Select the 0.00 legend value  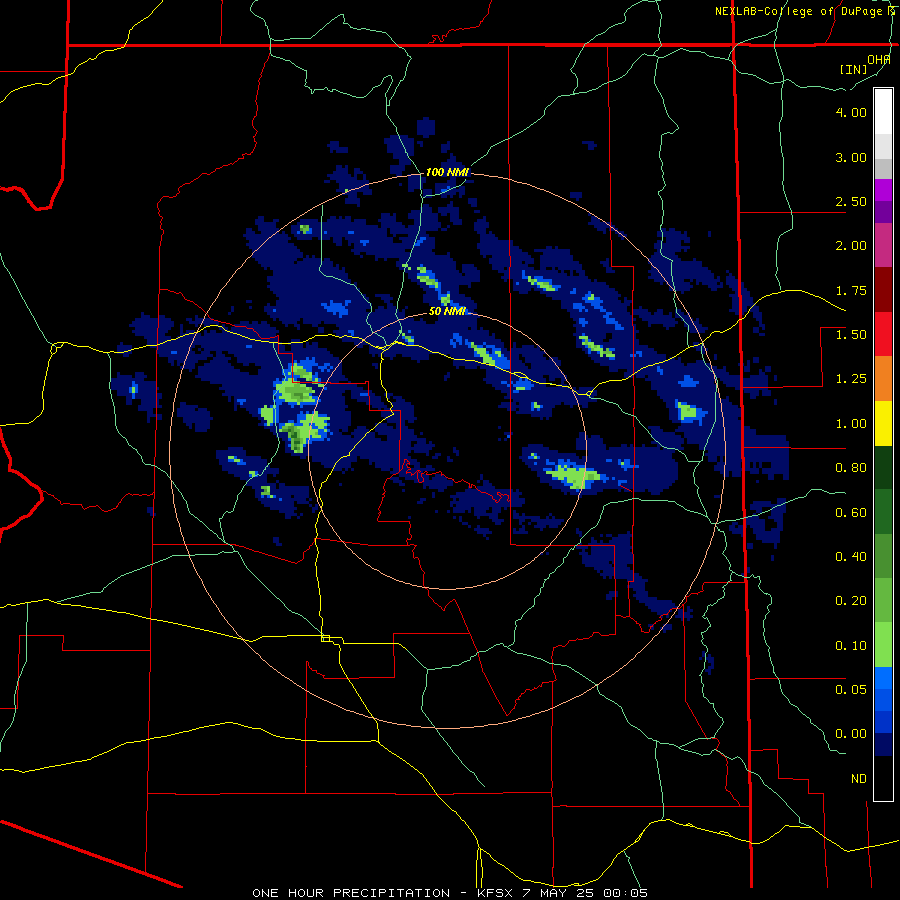851,734
